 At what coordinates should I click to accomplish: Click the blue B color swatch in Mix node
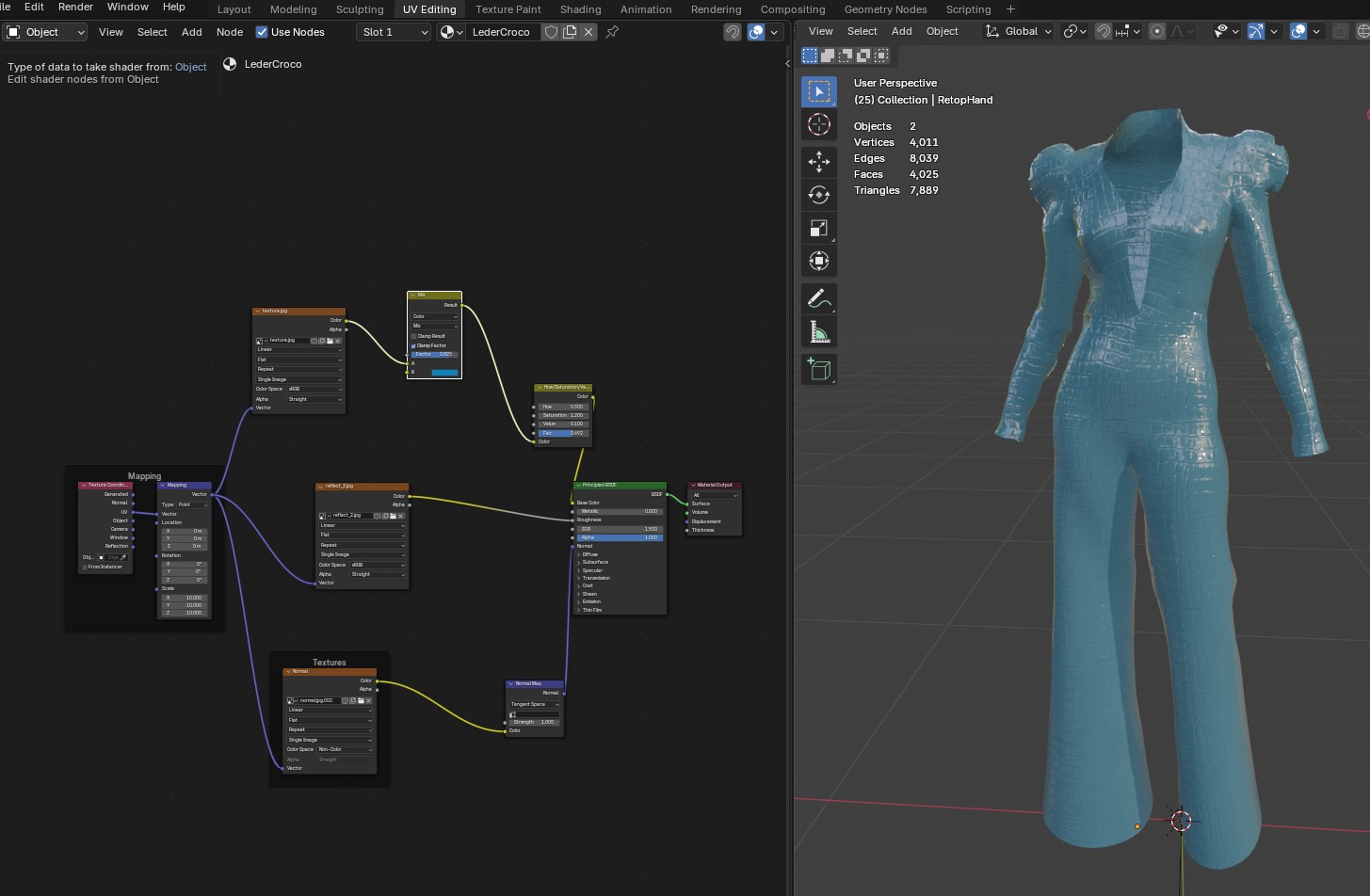pyautogui.click(x=444, y=373)
